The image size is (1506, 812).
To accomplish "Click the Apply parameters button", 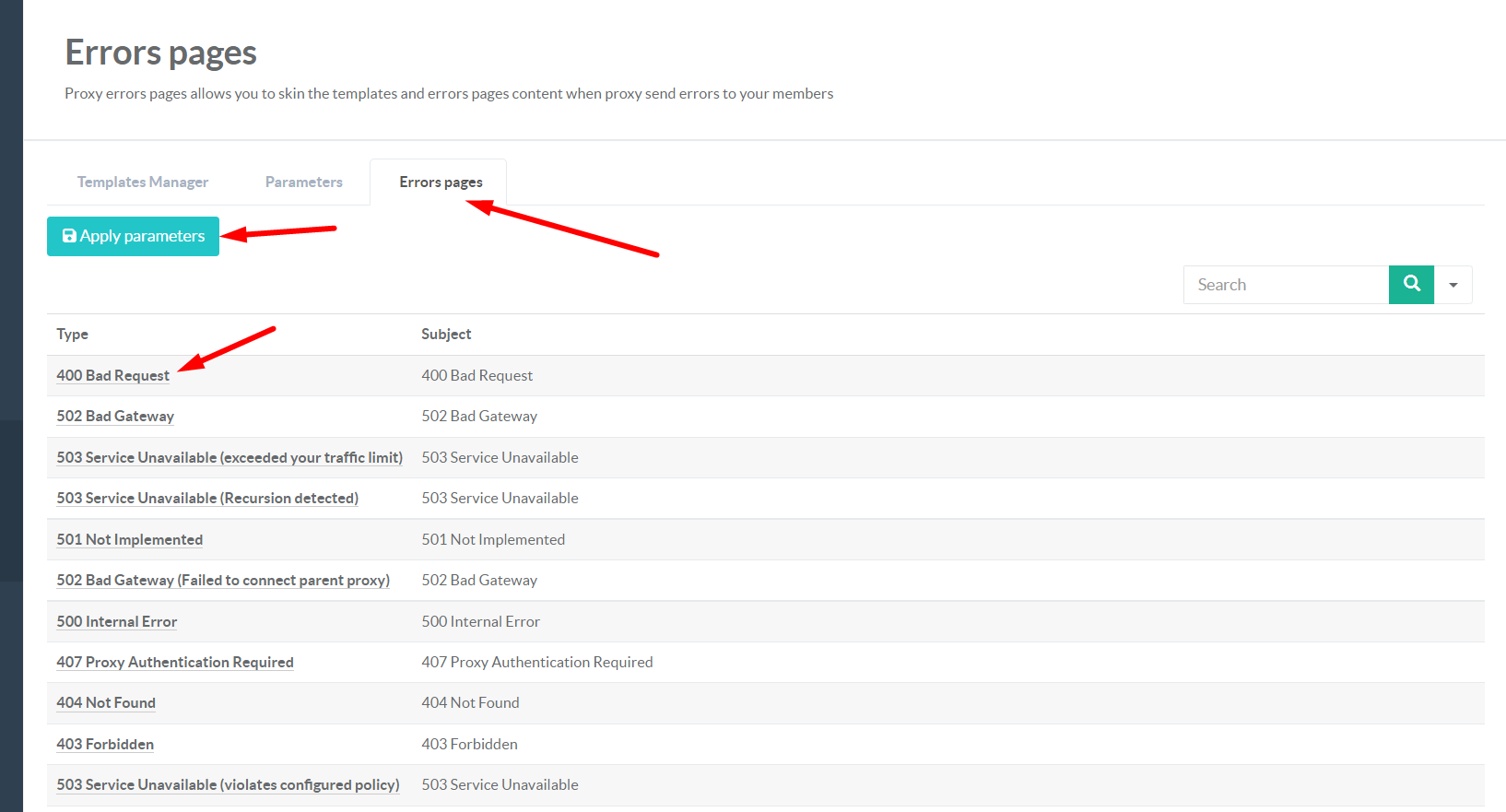I will point(134,237).
